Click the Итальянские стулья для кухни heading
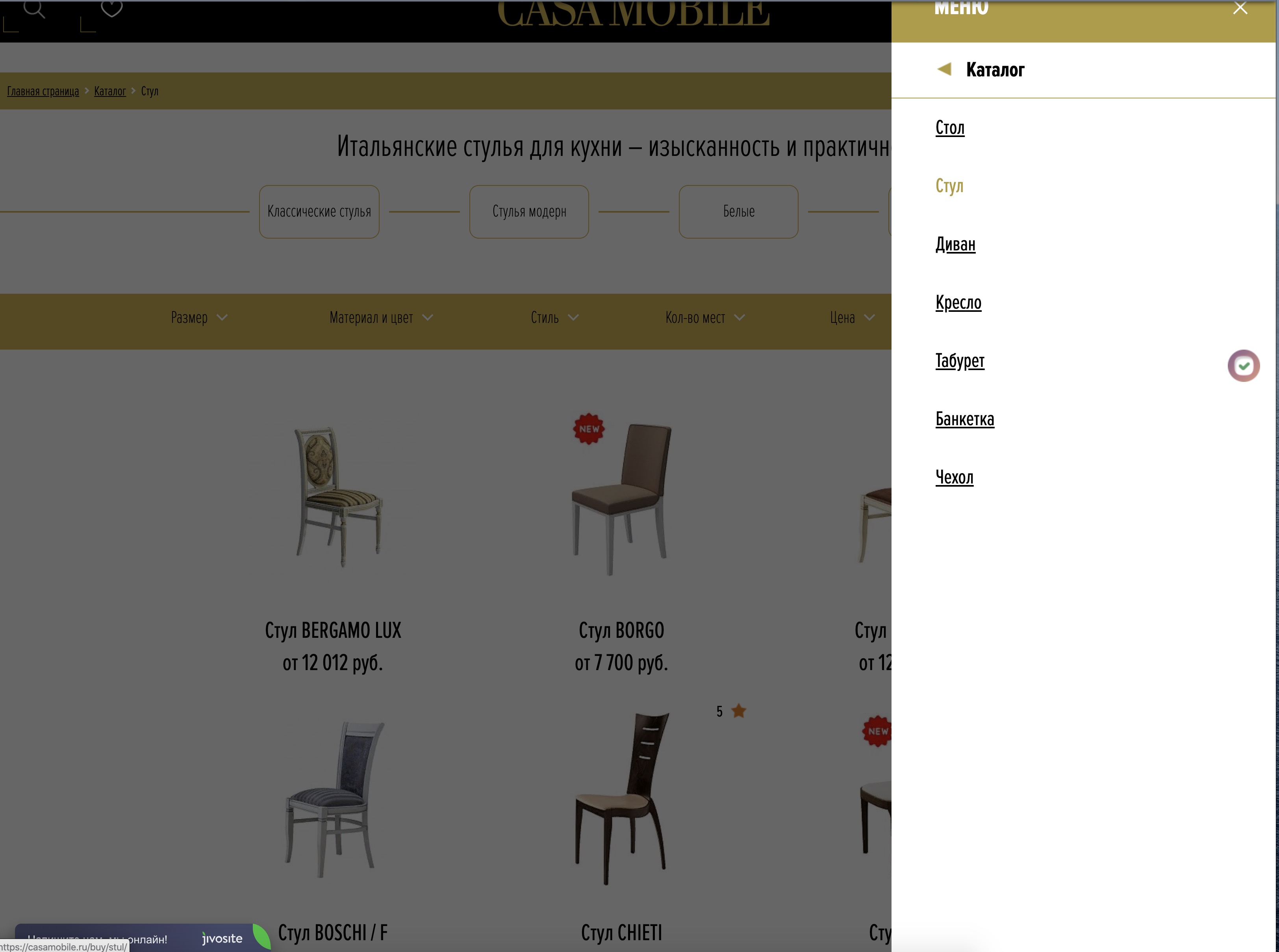 [x=614, y=146]
